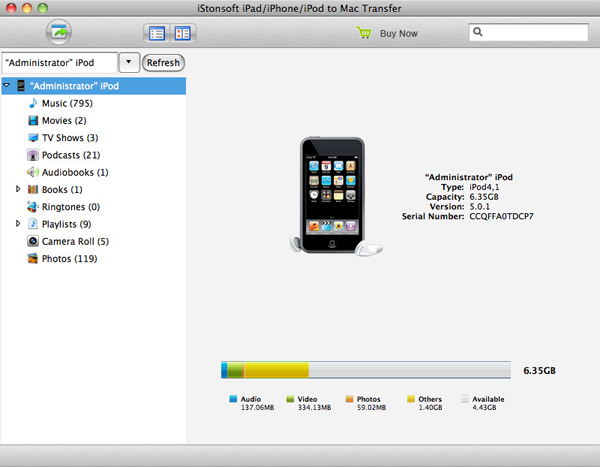Select the Camera Roll icon
This screenshot has height=467, width=600.
tap(33, 241)
